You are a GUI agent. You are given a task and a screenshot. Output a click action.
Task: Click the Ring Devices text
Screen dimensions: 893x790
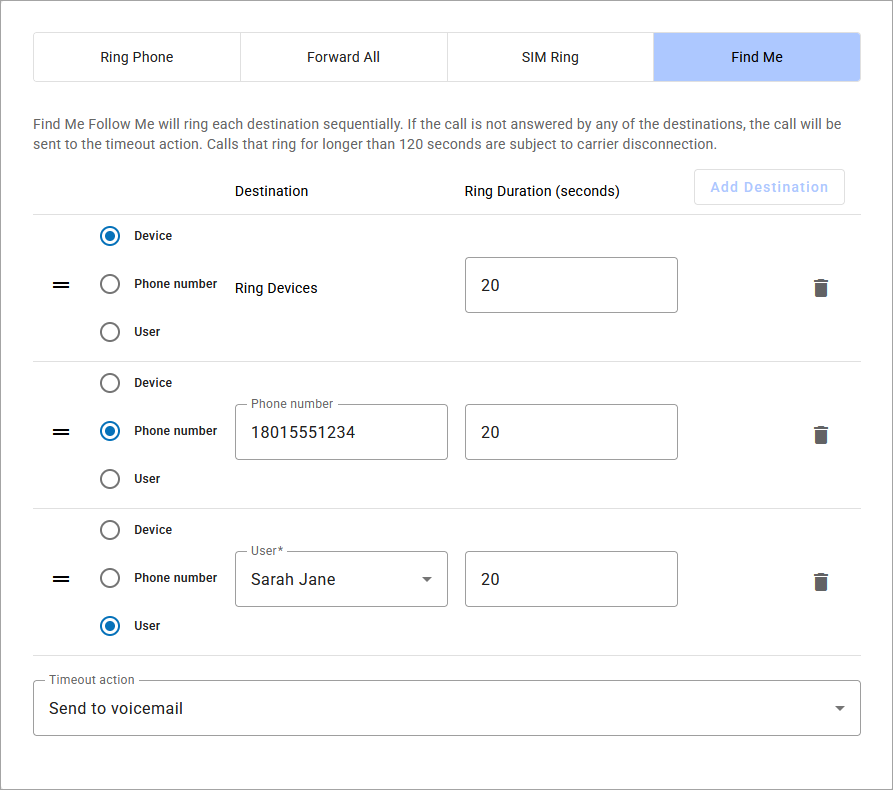(x=276, y=288)
